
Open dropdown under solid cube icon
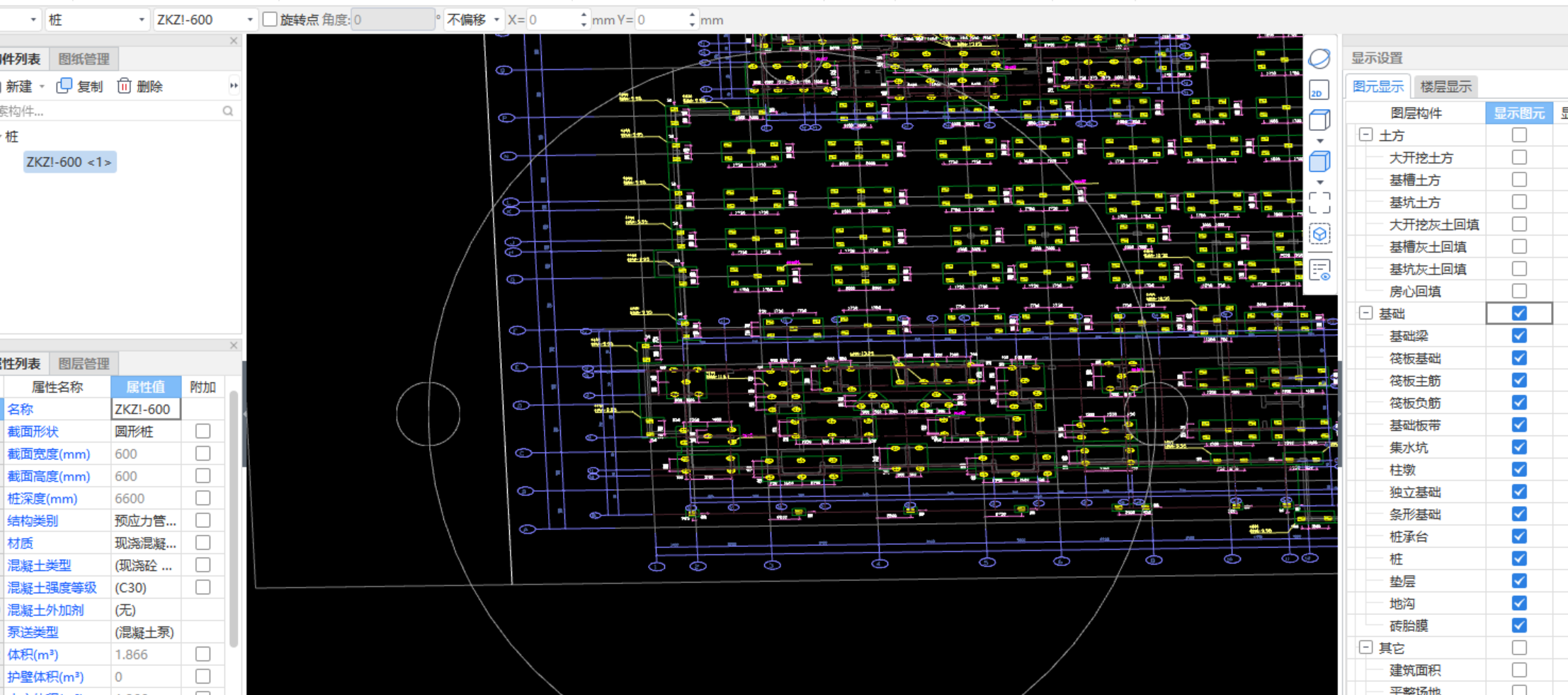coord(1319,183)
